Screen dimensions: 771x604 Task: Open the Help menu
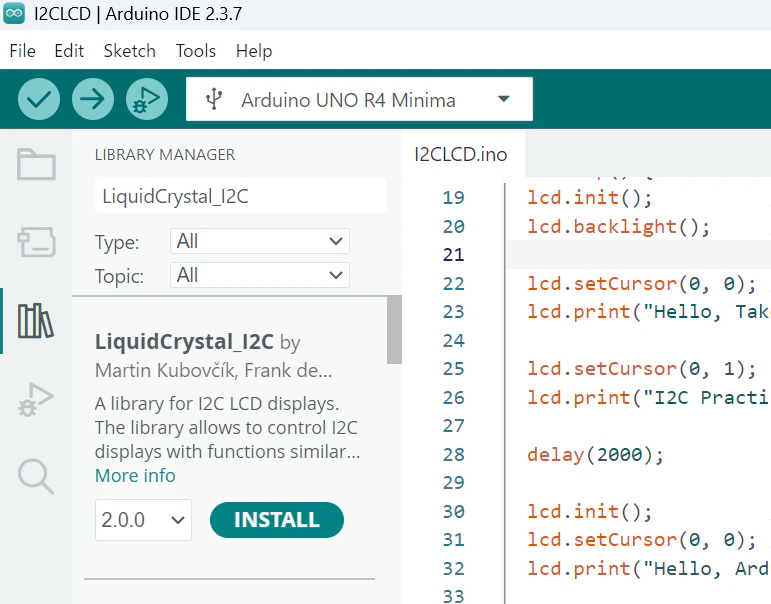pyautogui.click(x=254, y=51)
